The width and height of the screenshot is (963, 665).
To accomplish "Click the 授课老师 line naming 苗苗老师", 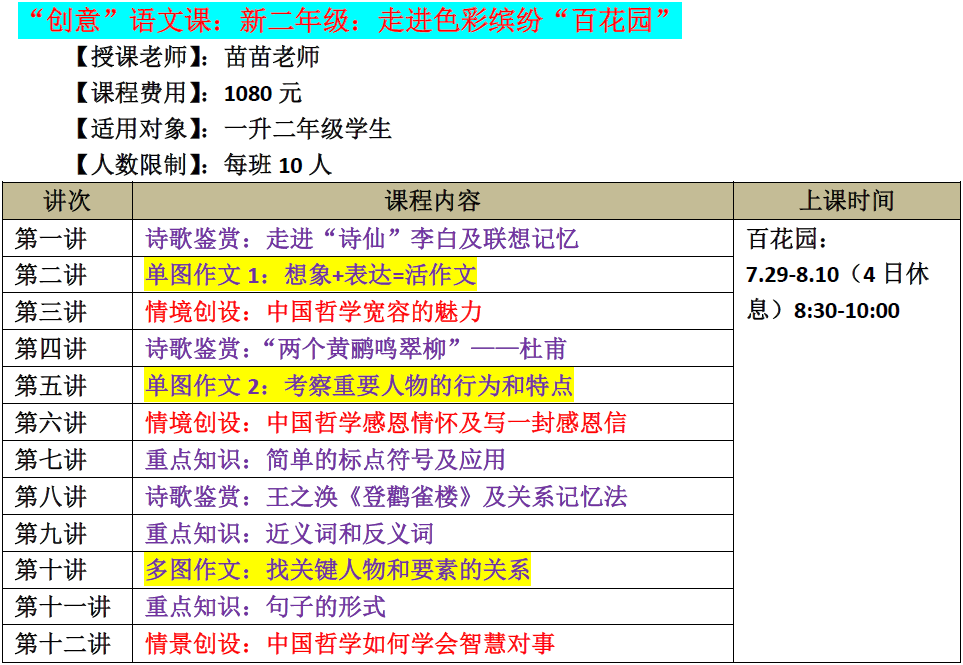I will (196, 57).
